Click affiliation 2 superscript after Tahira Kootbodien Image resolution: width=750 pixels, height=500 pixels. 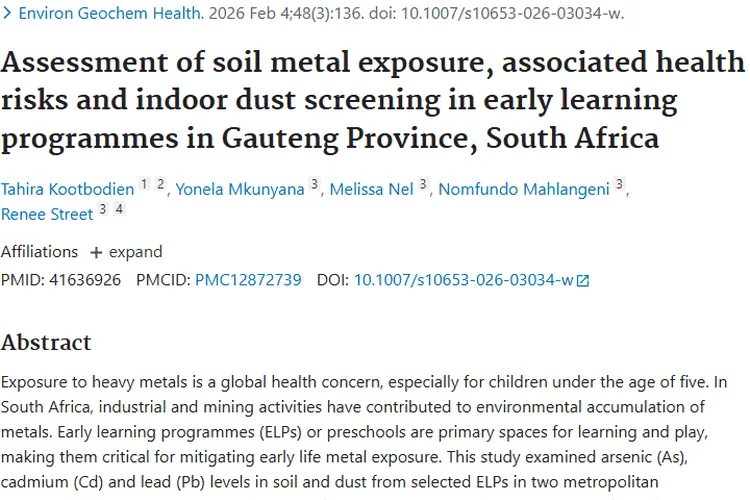pos(160,185)
